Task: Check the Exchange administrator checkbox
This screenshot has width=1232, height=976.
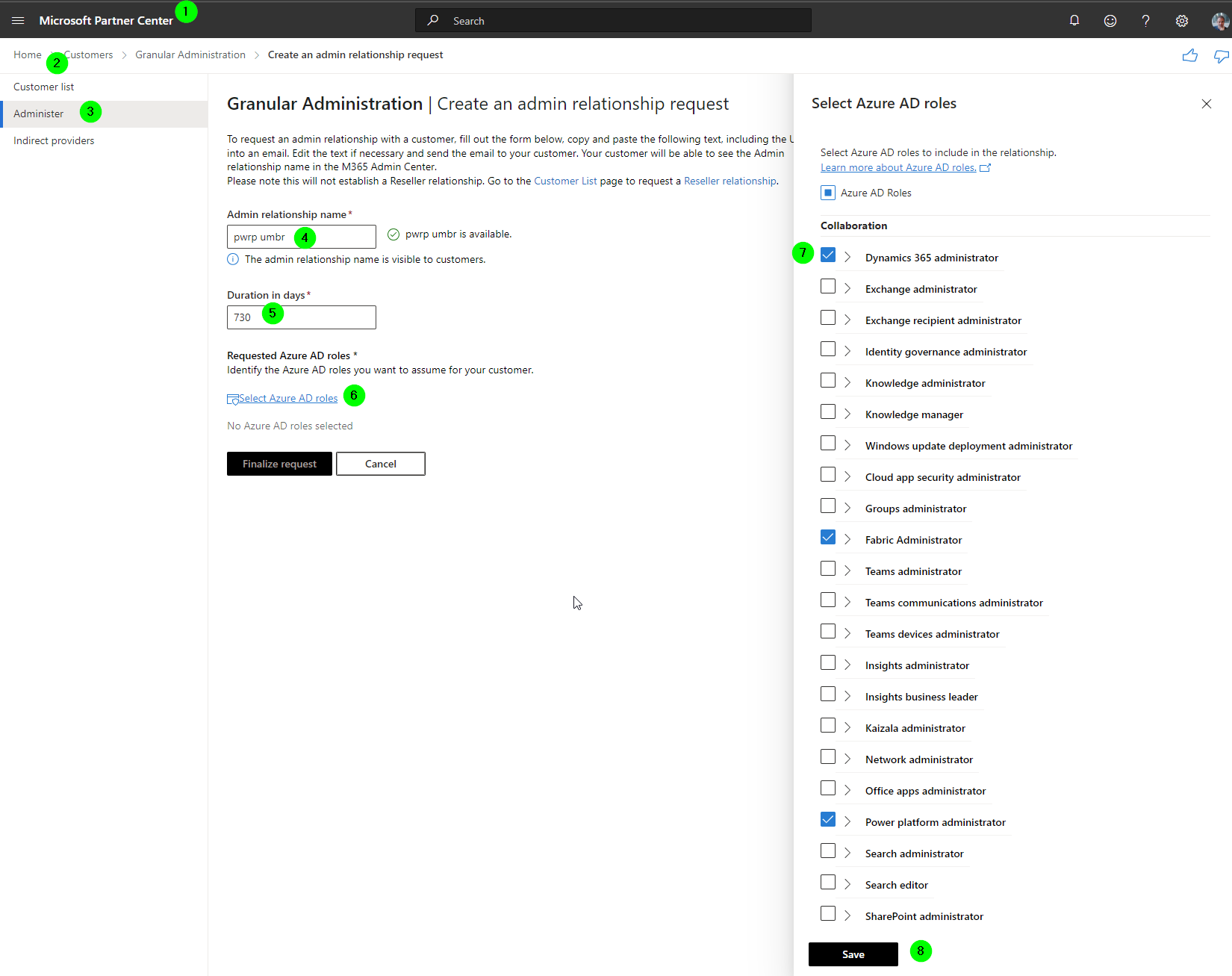Action: (828, 287)
